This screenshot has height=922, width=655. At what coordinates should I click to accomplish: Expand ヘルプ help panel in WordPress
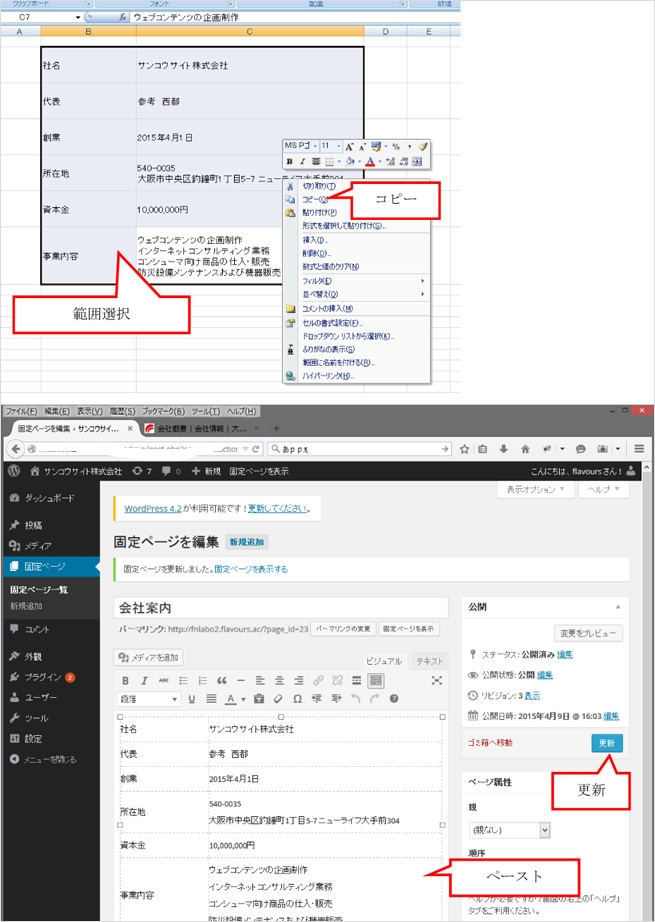(x=603, y=489)
